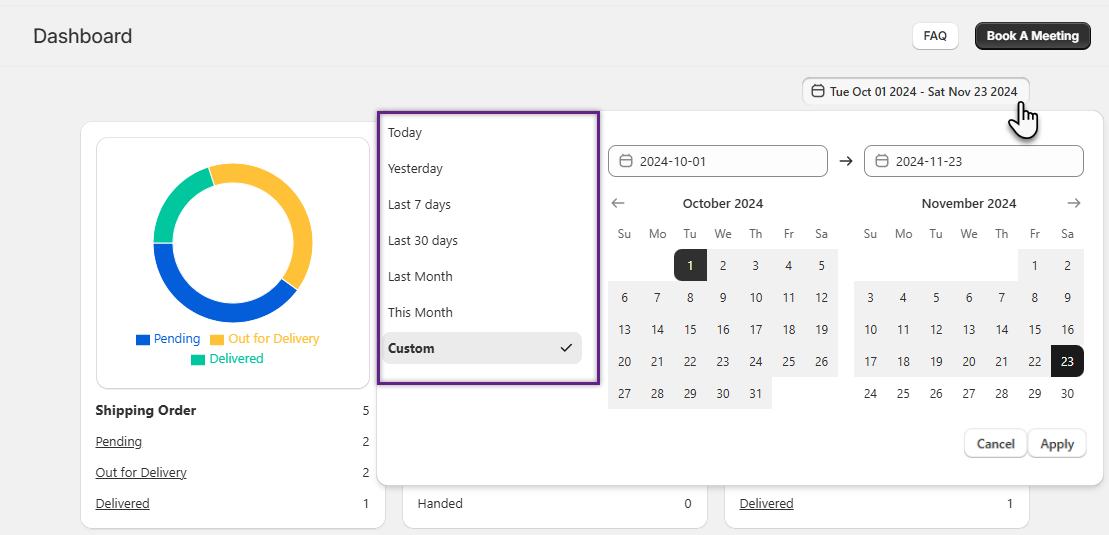1109x535 pixels.
Task: Go to previous month with left arrow
Action: pyautogui.click(x=618, y=203)
